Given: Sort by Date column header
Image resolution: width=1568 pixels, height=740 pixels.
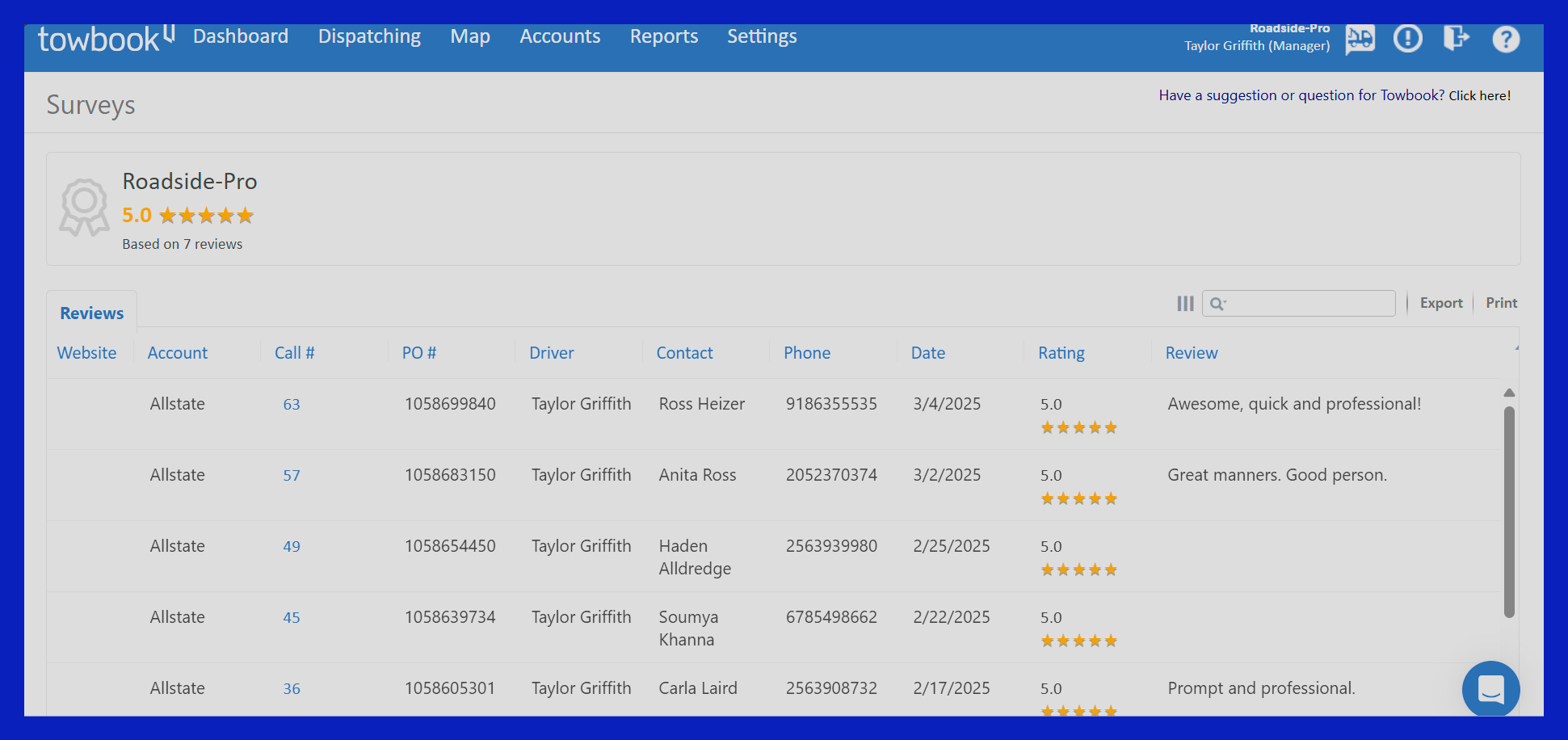Looking at the screenshot, I should coord(927,353).
